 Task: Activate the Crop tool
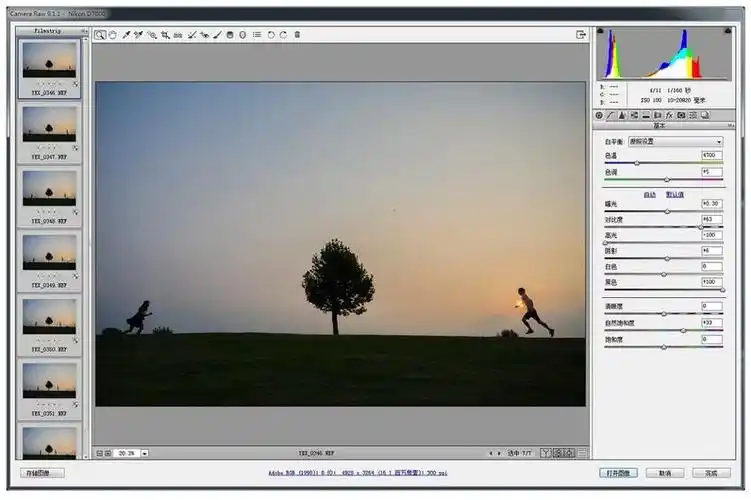(x=164, y=34)
